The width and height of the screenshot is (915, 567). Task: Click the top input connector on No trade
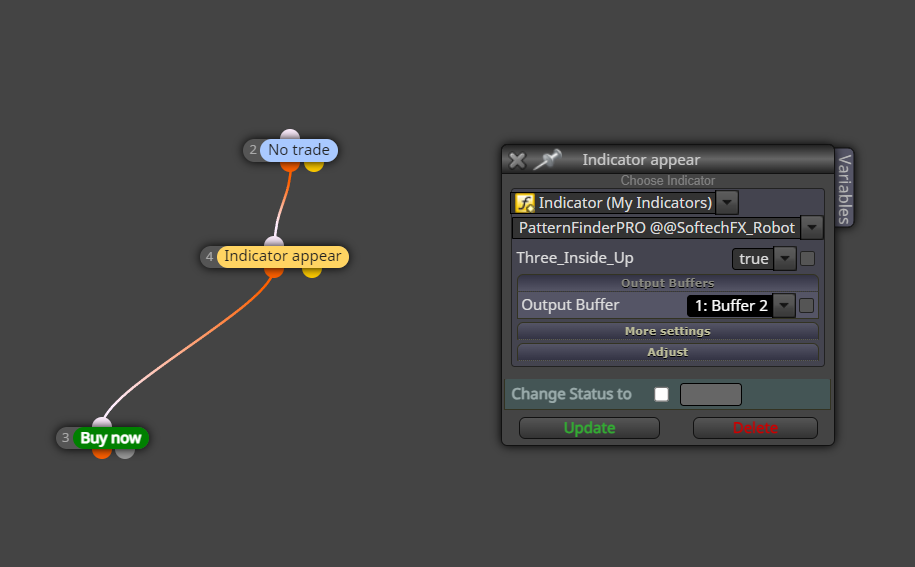(290, 135)
